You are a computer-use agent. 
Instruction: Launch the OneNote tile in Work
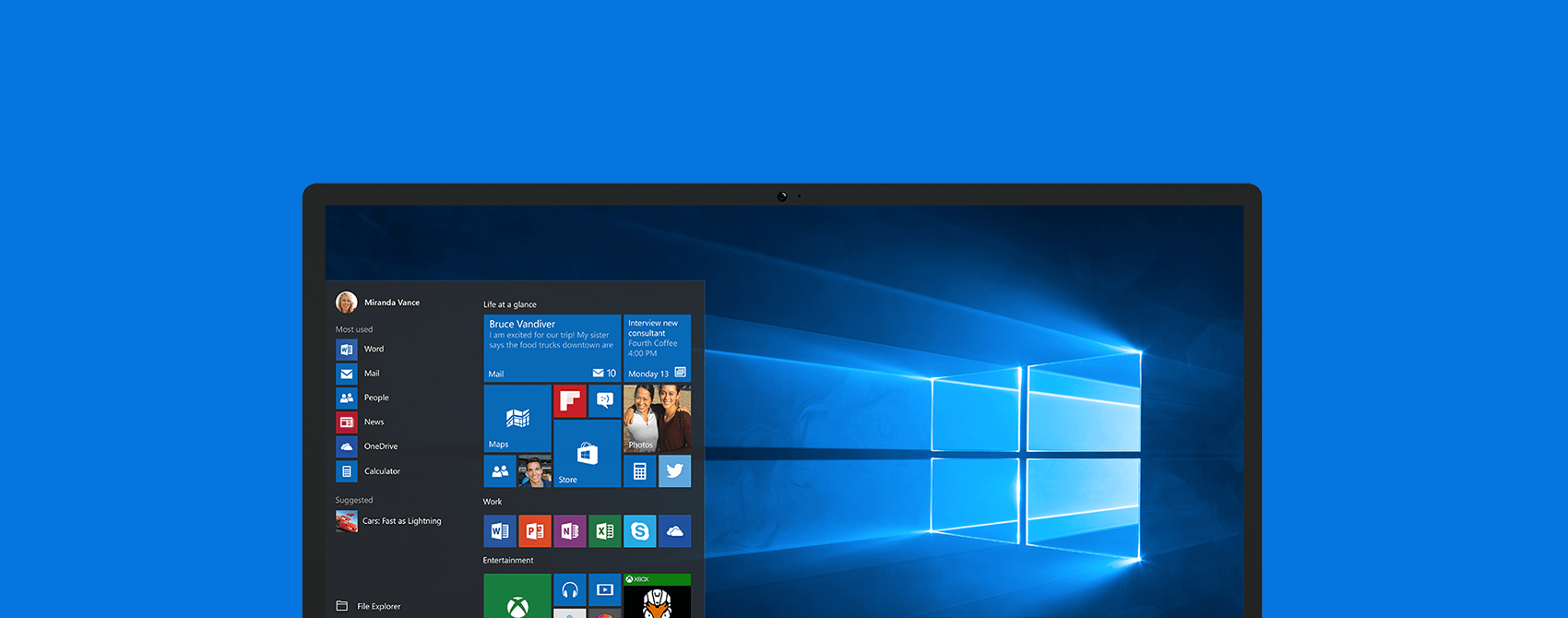pos(570,531)
